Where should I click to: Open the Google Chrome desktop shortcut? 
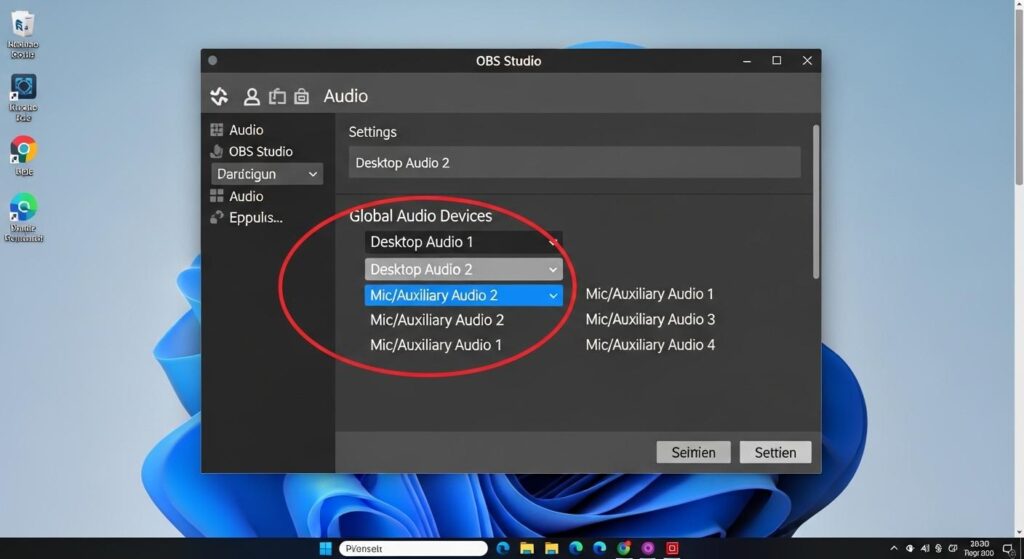24,156
